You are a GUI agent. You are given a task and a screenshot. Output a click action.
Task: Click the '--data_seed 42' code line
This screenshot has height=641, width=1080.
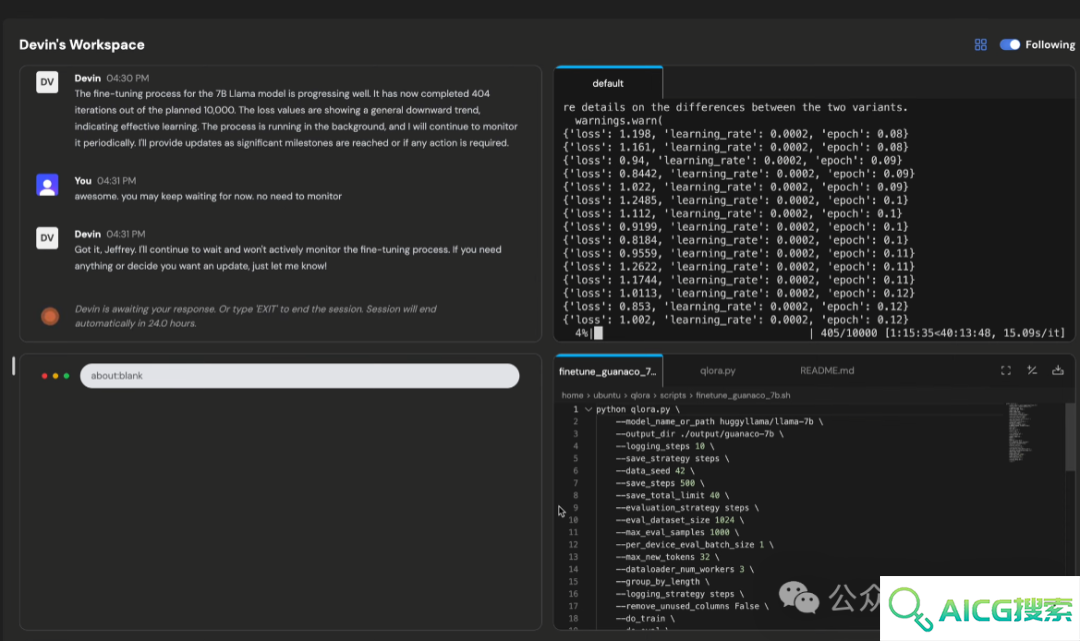[655, 471]
